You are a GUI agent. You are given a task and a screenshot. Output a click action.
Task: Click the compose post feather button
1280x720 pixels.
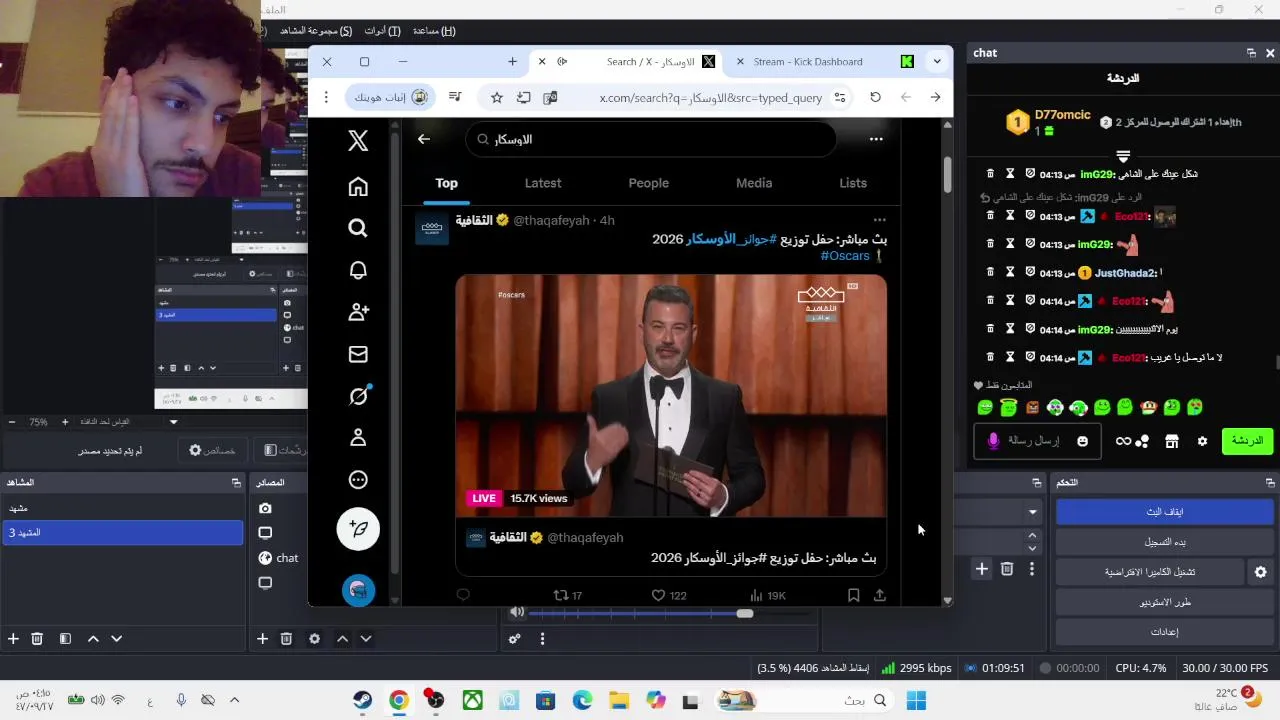coord(358,528)
